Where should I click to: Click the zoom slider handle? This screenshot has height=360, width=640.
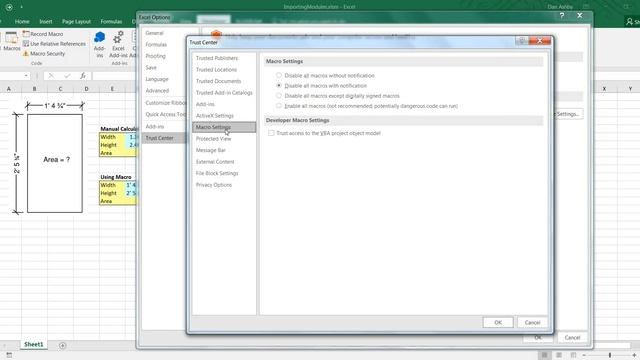coord(610,356)
